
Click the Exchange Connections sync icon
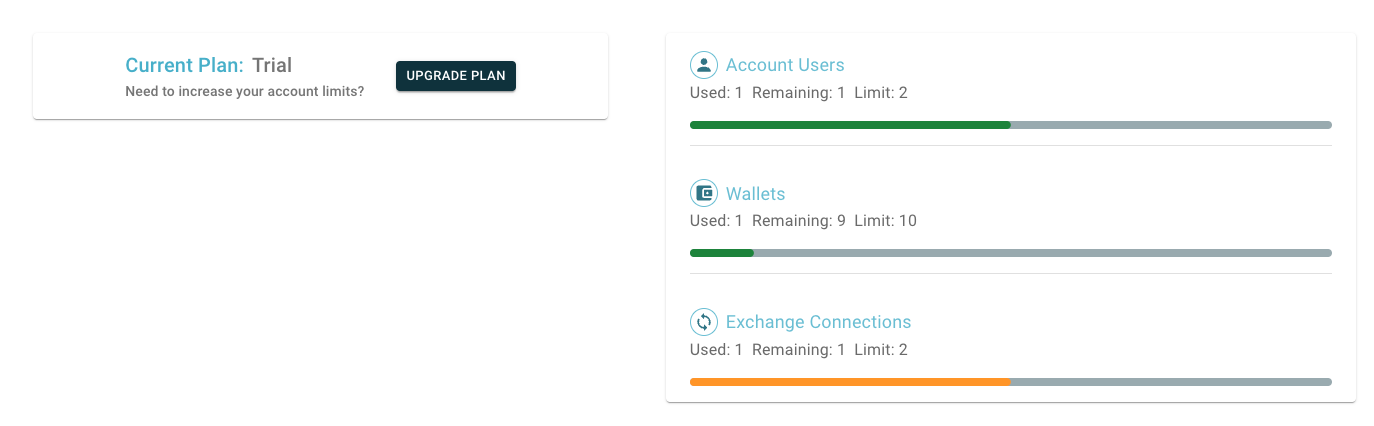click(x=704, y=321)
